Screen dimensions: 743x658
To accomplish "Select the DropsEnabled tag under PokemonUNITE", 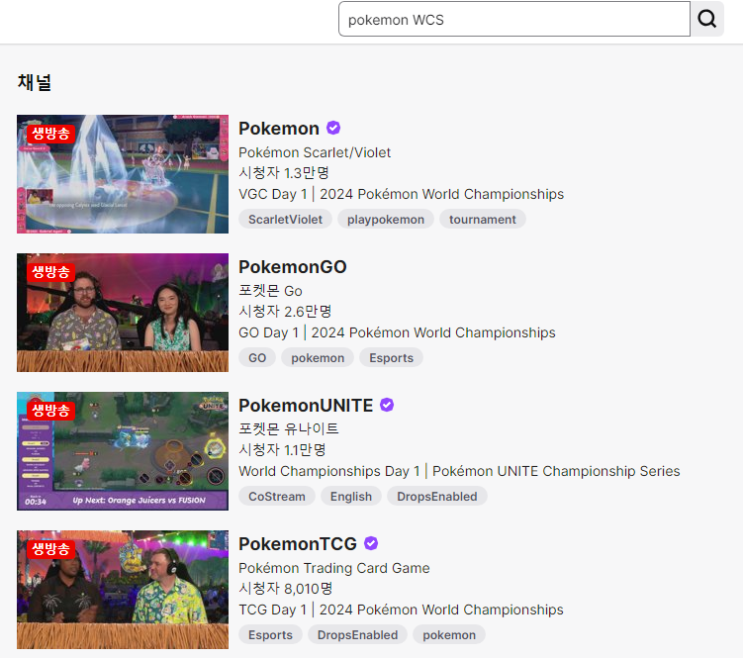I will coord(437,496).
